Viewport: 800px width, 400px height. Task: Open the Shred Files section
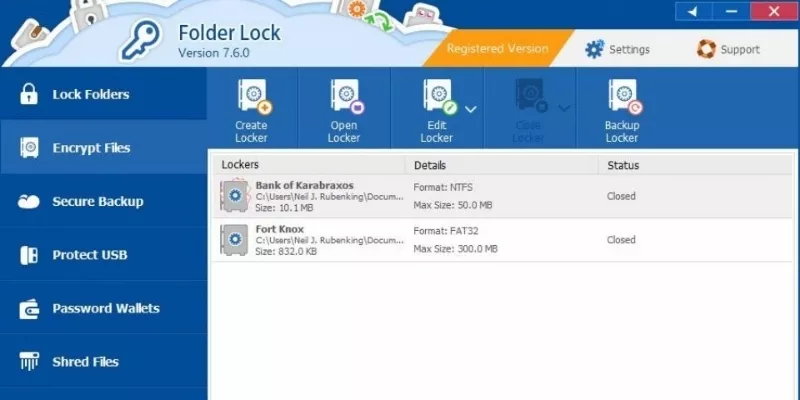[x=104, y=362]
